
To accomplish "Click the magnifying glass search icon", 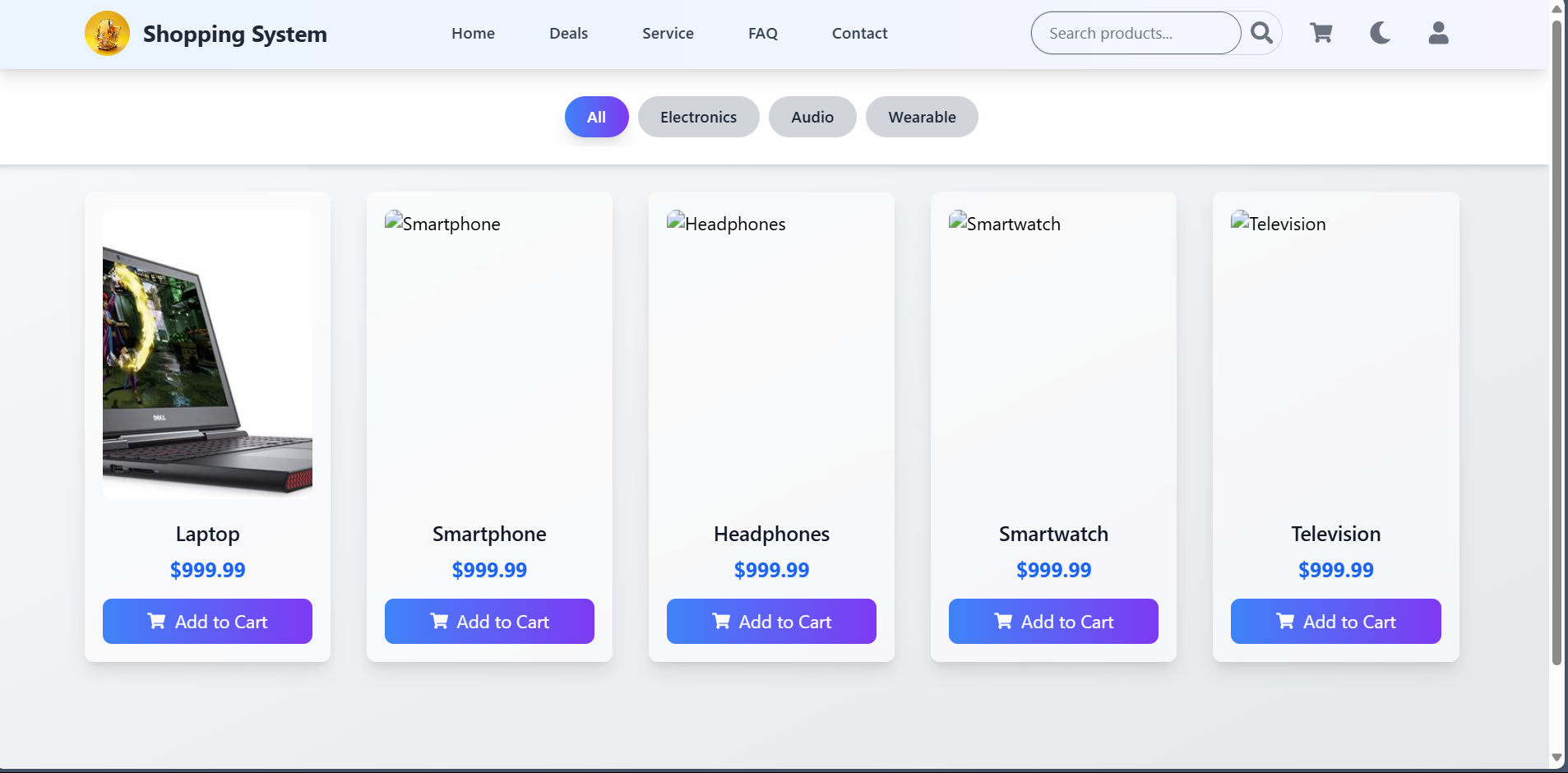I will (1261, 33).
